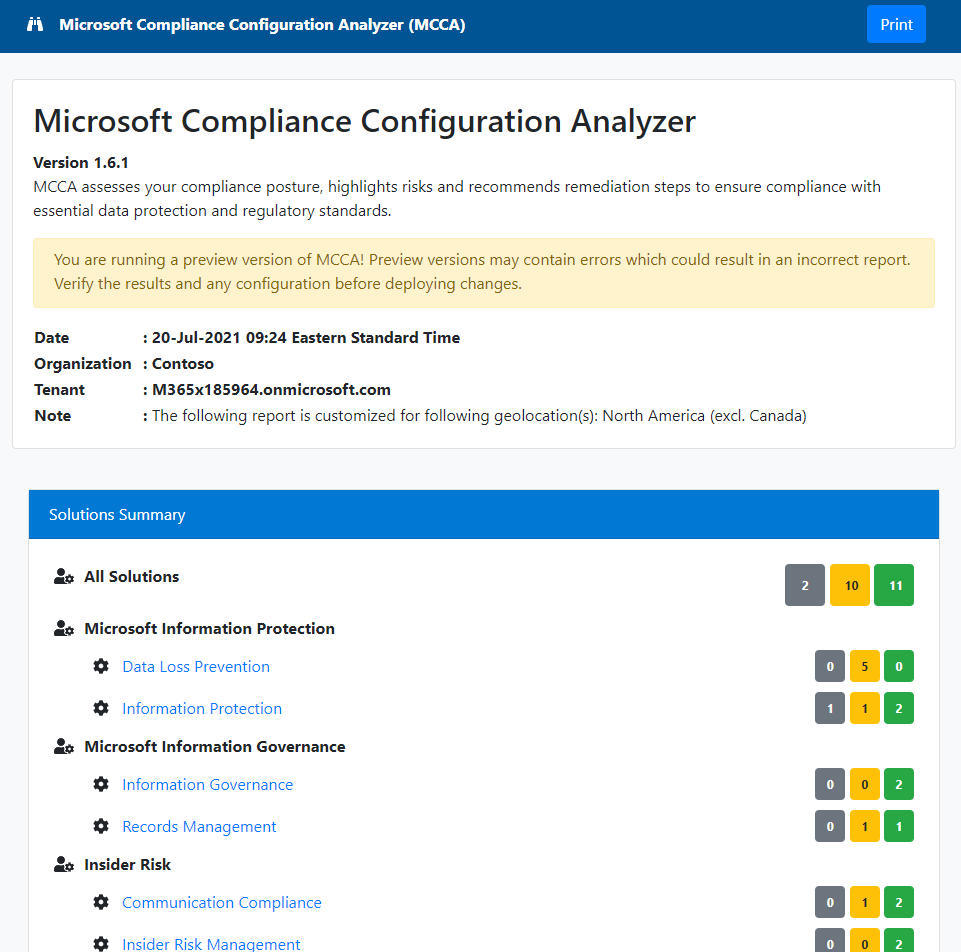Click All Solutions gray badge showing 2
This screenshot has width=961, height=952.
tap(805, 585)
